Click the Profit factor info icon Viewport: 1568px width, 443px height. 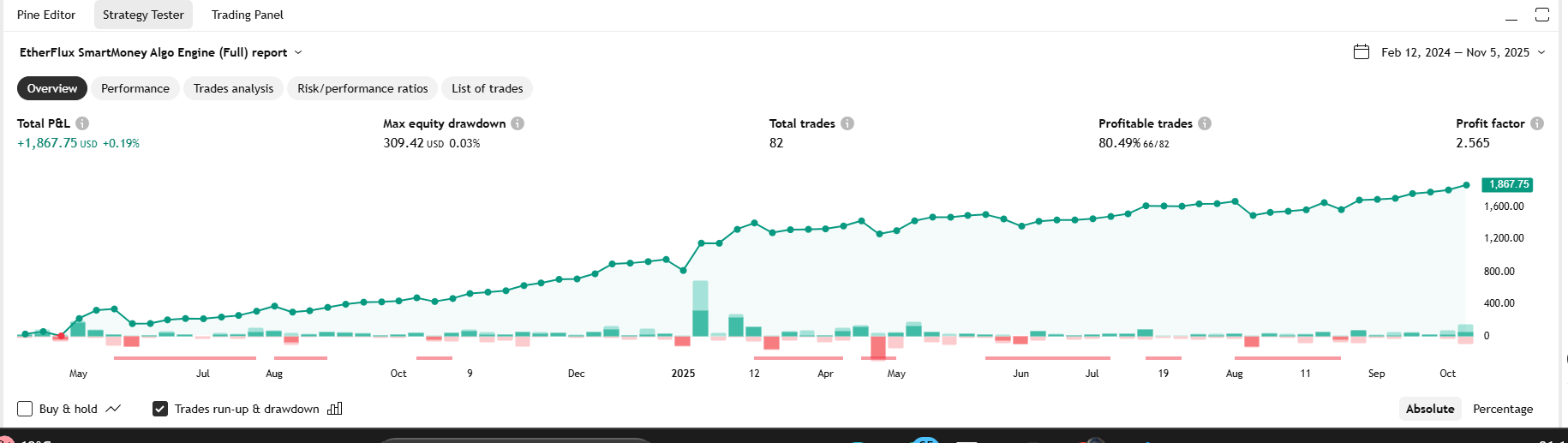1537,123
